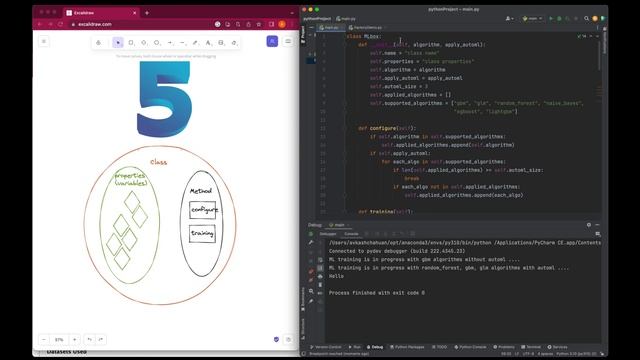Open the Excalidraw library panel

point(288,41)
